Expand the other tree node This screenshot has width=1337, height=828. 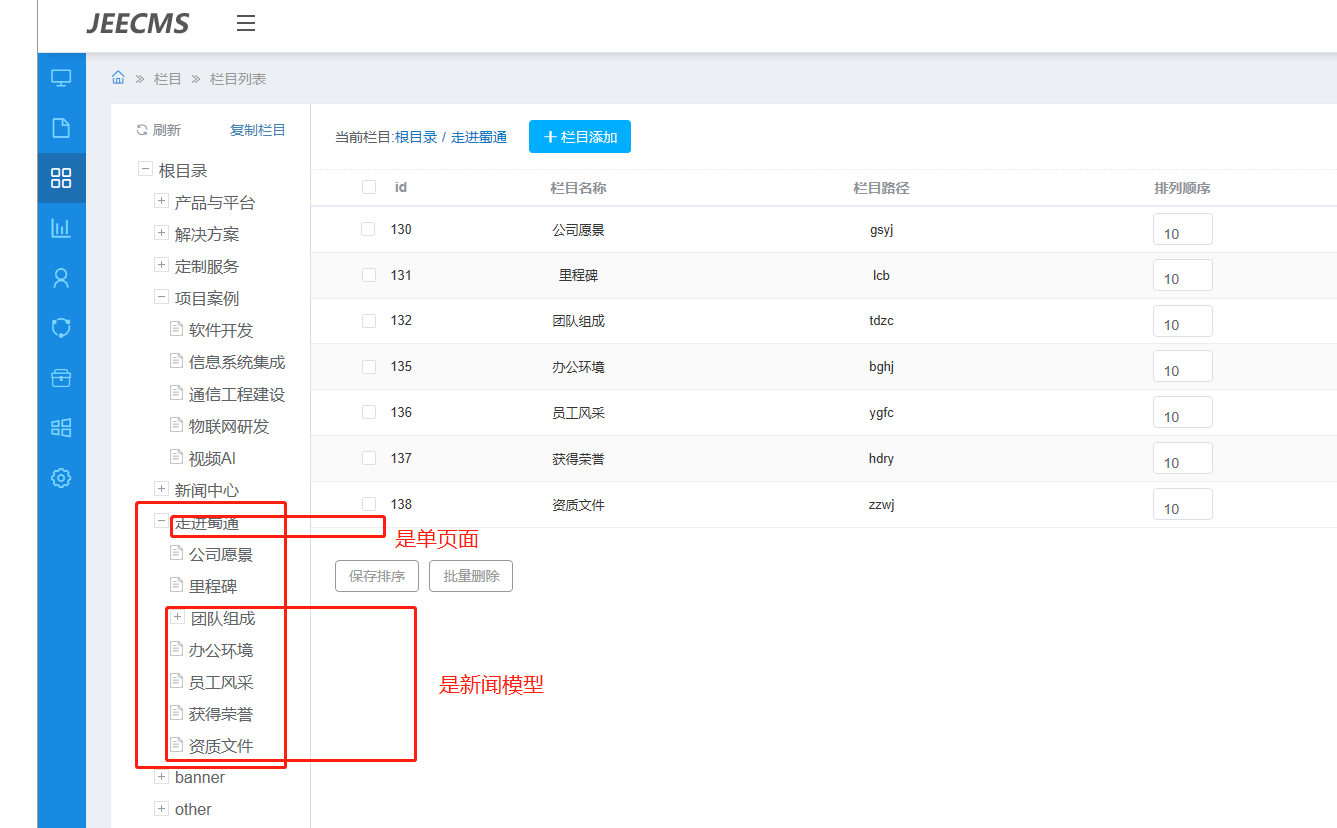point(161,809)
